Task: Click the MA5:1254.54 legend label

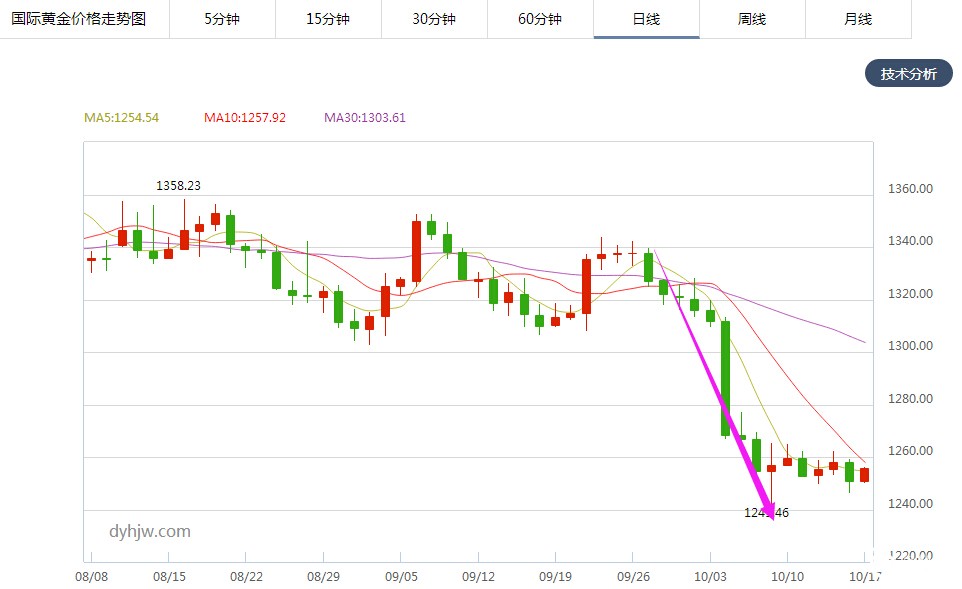Action: coord(121,118)
